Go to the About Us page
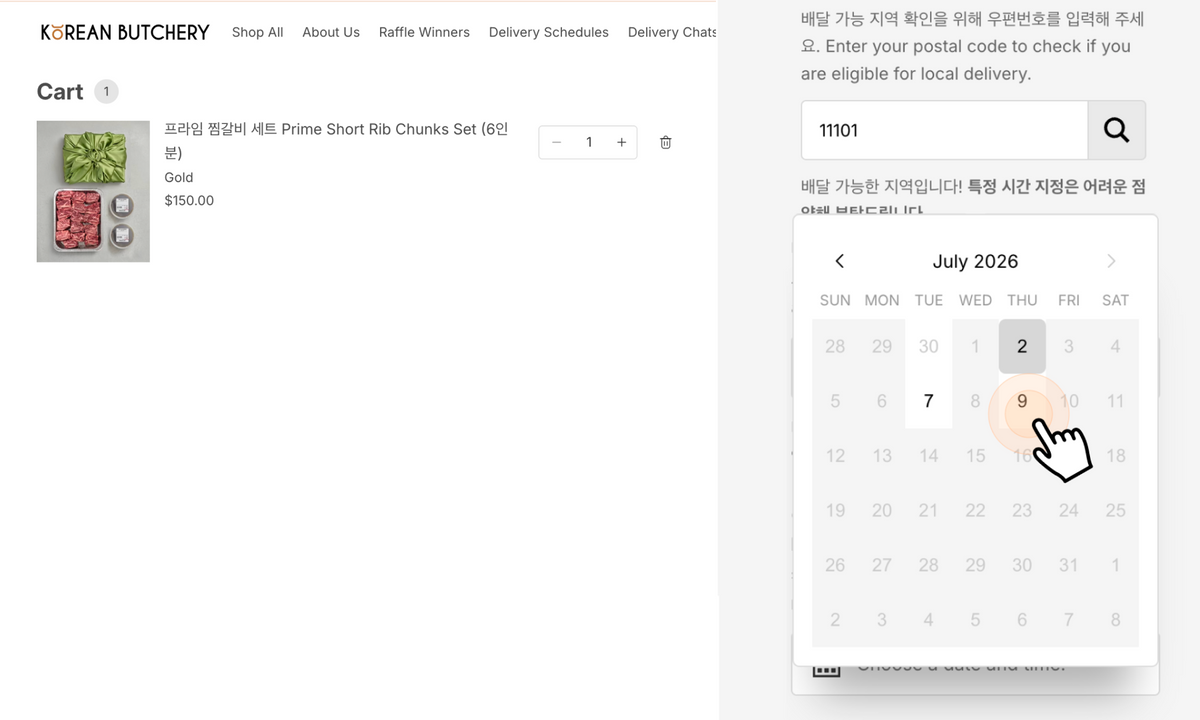The height and width of the screenshot is (720, 1200). [x=331, y=32]
